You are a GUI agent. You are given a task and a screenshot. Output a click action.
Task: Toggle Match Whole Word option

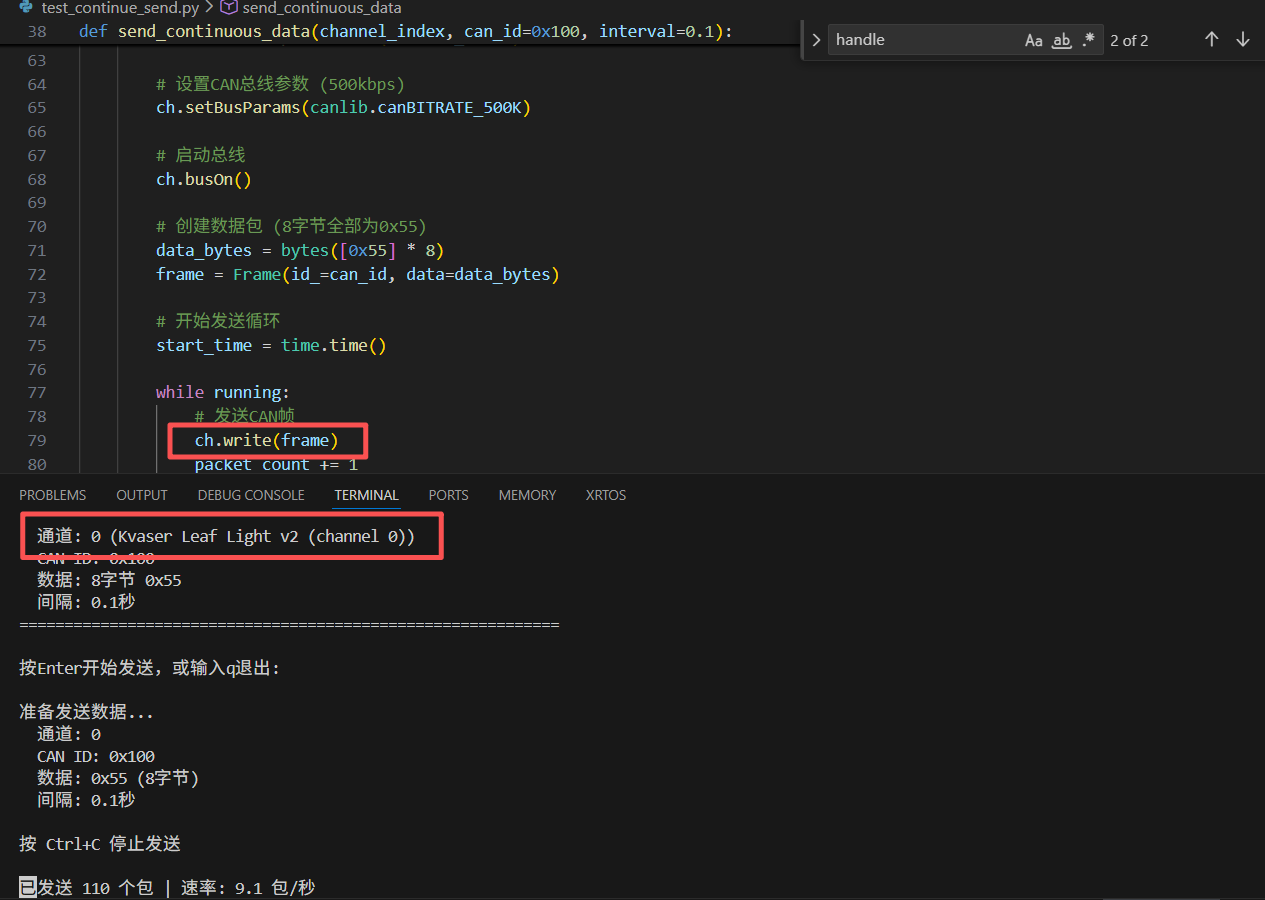coord(1062,40)
